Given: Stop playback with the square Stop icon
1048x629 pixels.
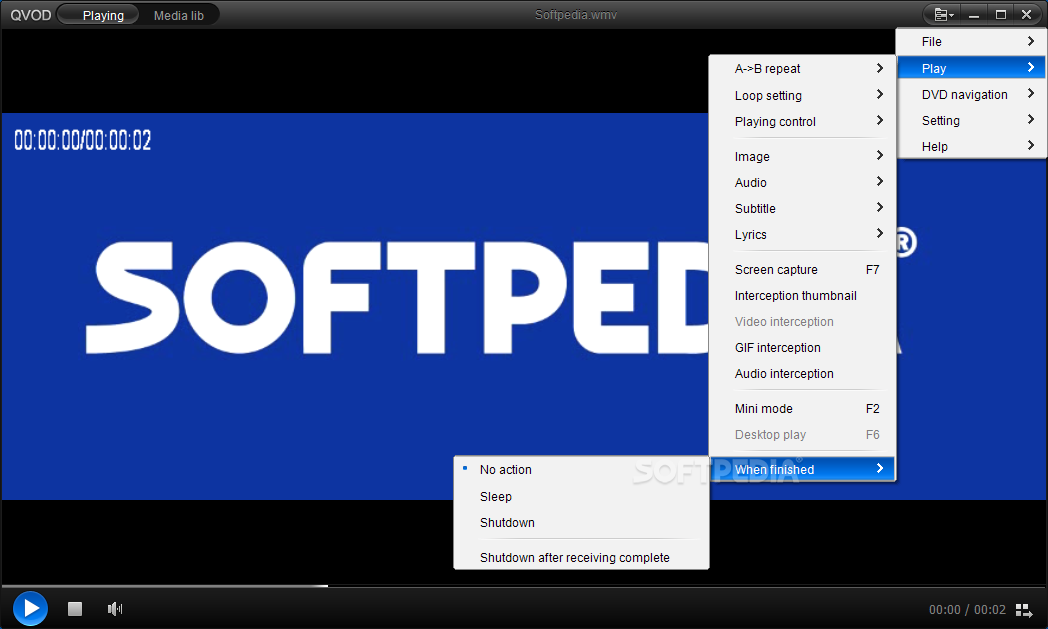Looking at the screenshot, I should tap(75, 609).
